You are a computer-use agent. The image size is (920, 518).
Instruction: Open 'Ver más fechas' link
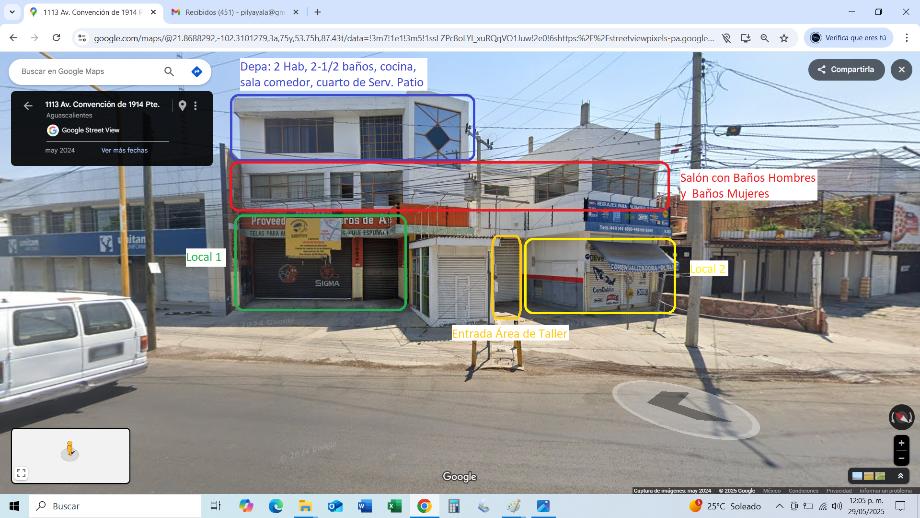[124, 151]
